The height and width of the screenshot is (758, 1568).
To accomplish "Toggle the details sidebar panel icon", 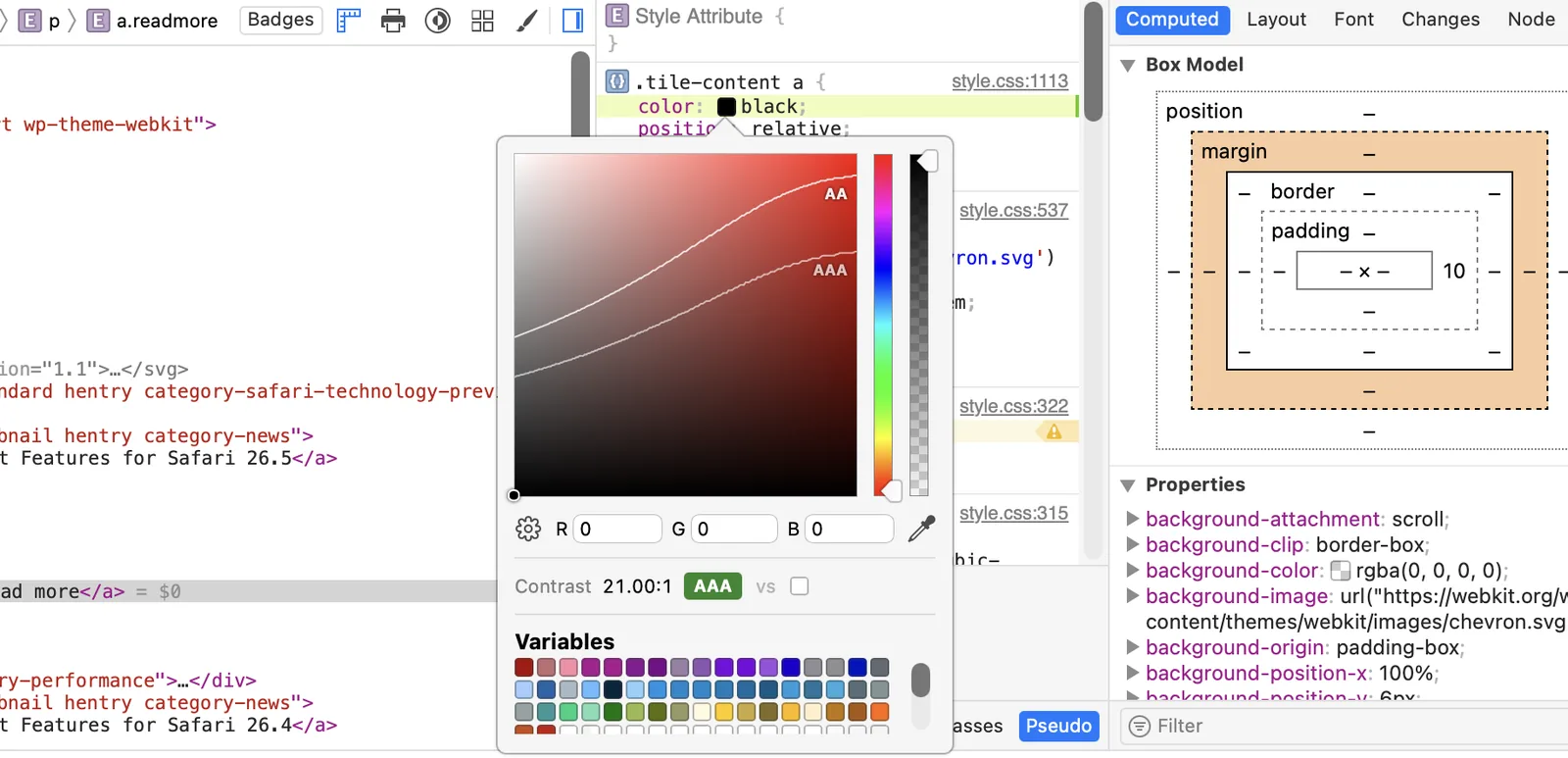I will click(573, 20).
